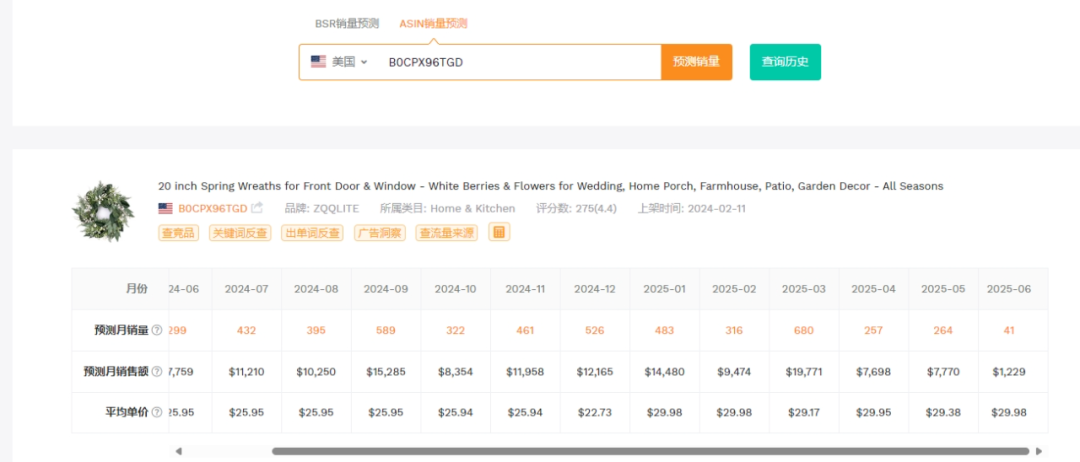Click monthly sales value 589
The height and width of the screenshot is (462, 1080).
386,330
